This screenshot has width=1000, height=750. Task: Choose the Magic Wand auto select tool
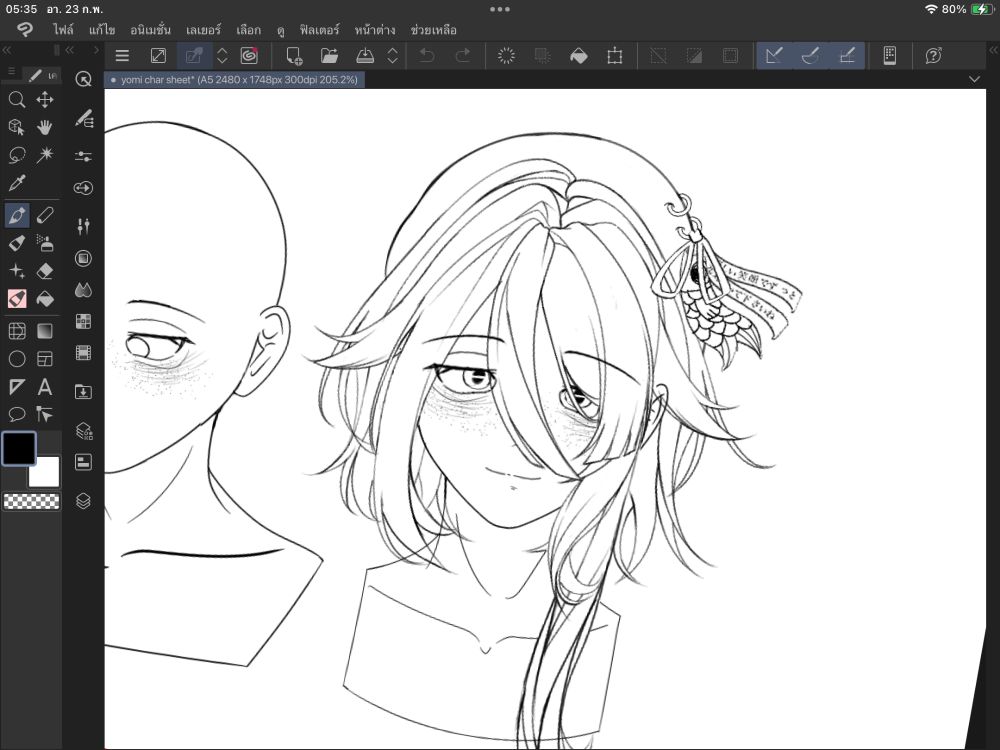coord(45,155)
